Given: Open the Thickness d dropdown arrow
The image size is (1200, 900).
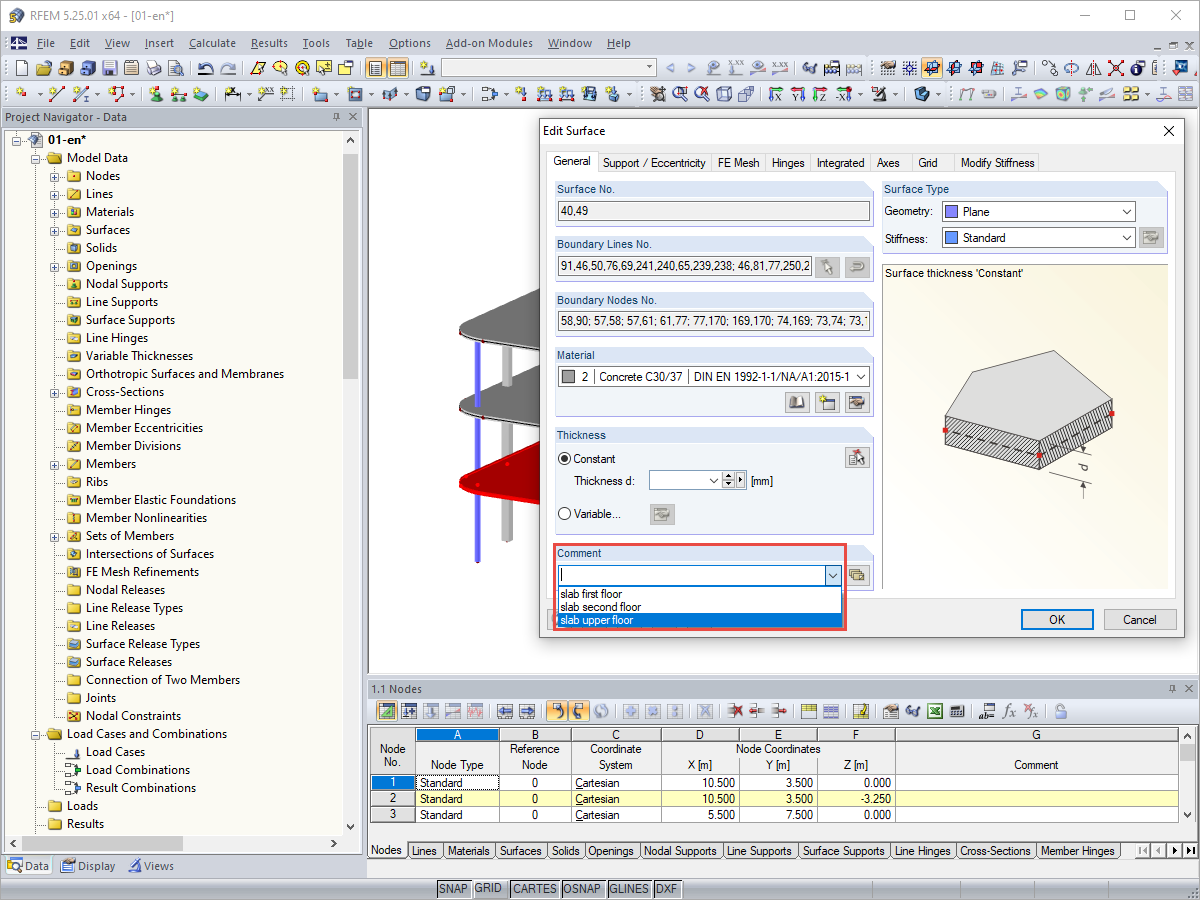Looking at the screenshot, I should [714, 481].
